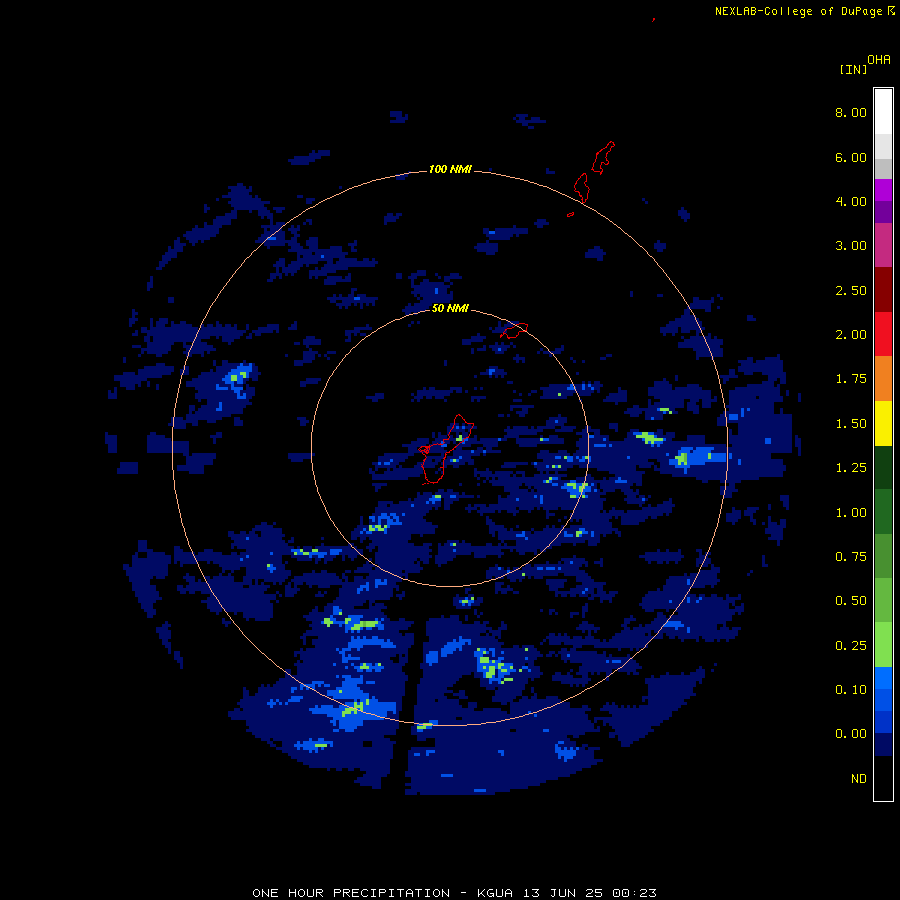Select the orange legend swatch
The height and width of the screenshot is (900, 900).
pos(883,379)
